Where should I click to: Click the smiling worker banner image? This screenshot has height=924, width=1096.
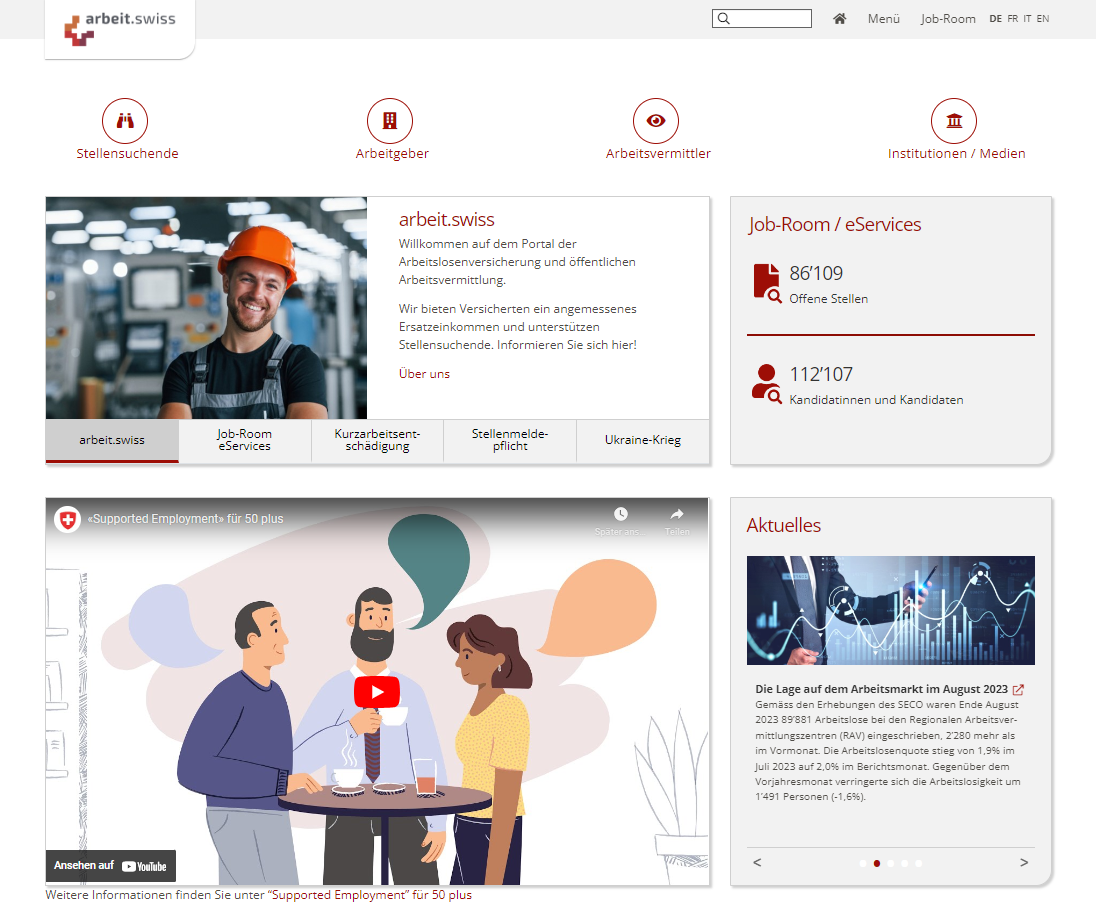pyautogui.click(x=206, y=308)
